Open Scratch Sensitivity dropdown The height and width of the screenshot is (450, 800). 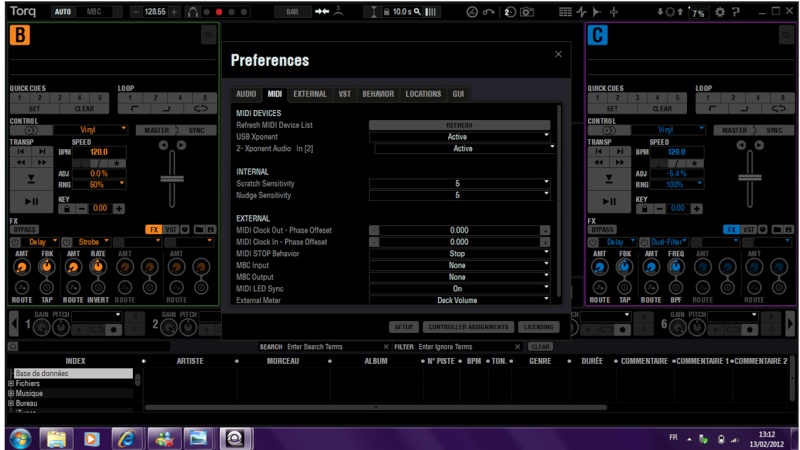point(459,183)
